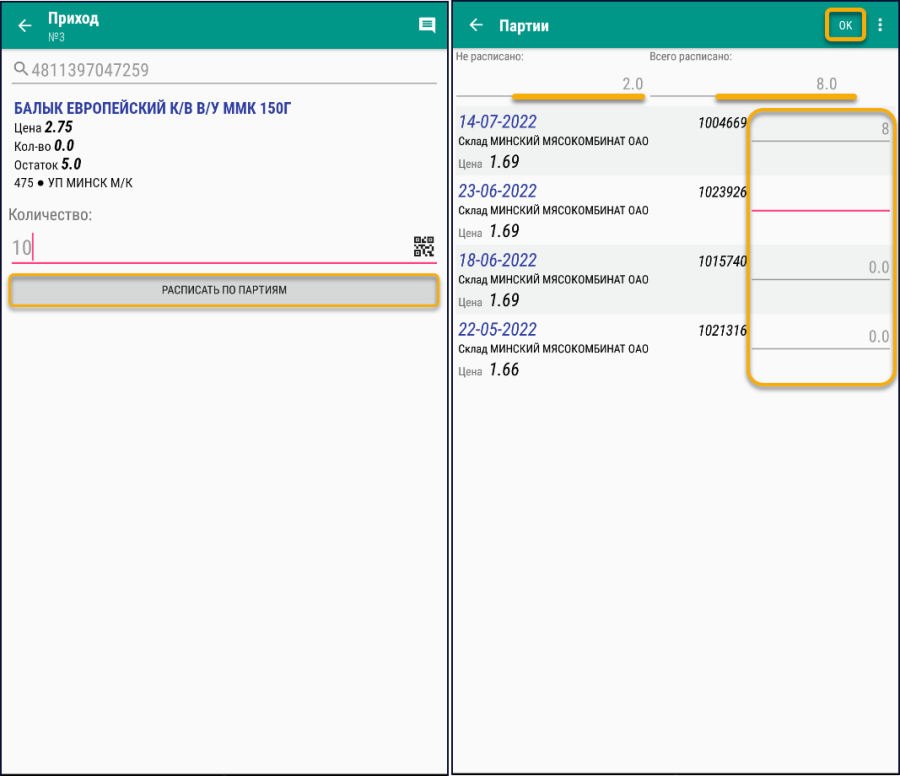Go back from the Приход screen
Screen dimensions: 900x776
click(25, 26)
